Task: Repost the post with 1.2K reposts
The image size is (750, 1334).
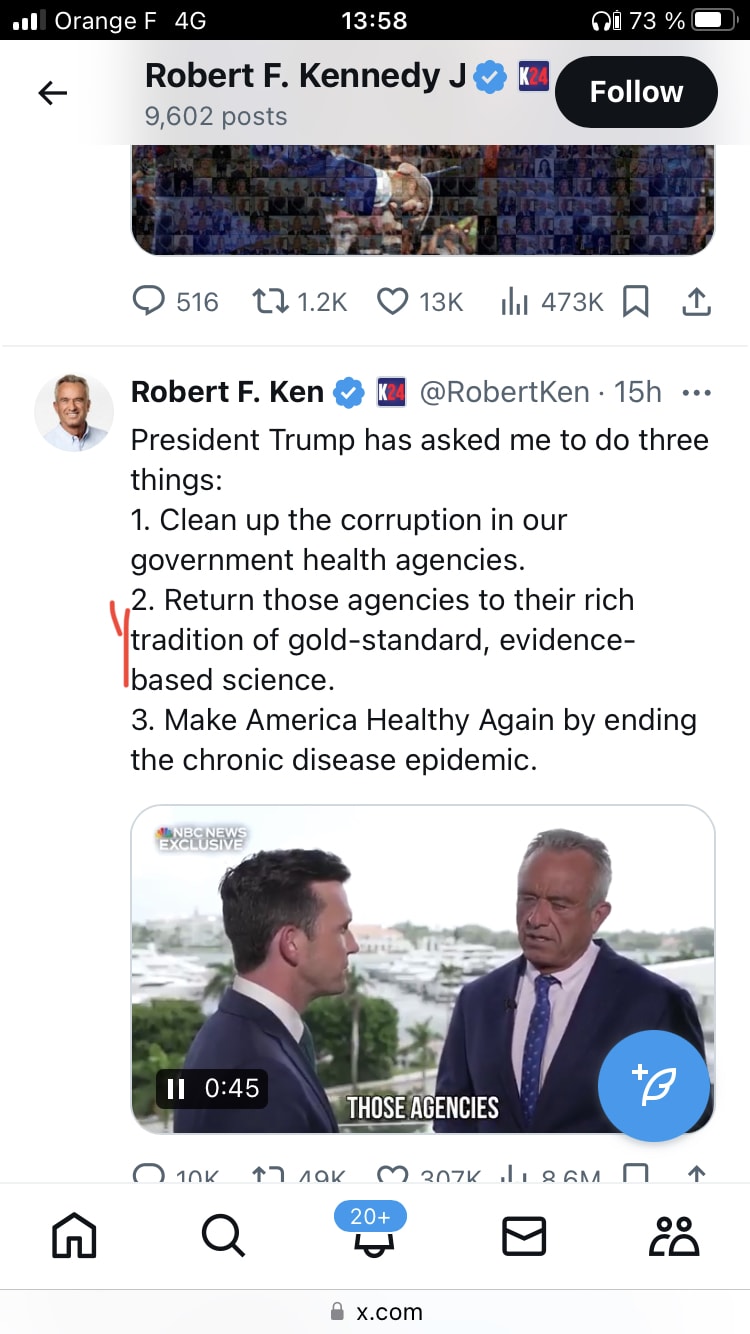Action: pyautogui.click(x=267, y=302)
